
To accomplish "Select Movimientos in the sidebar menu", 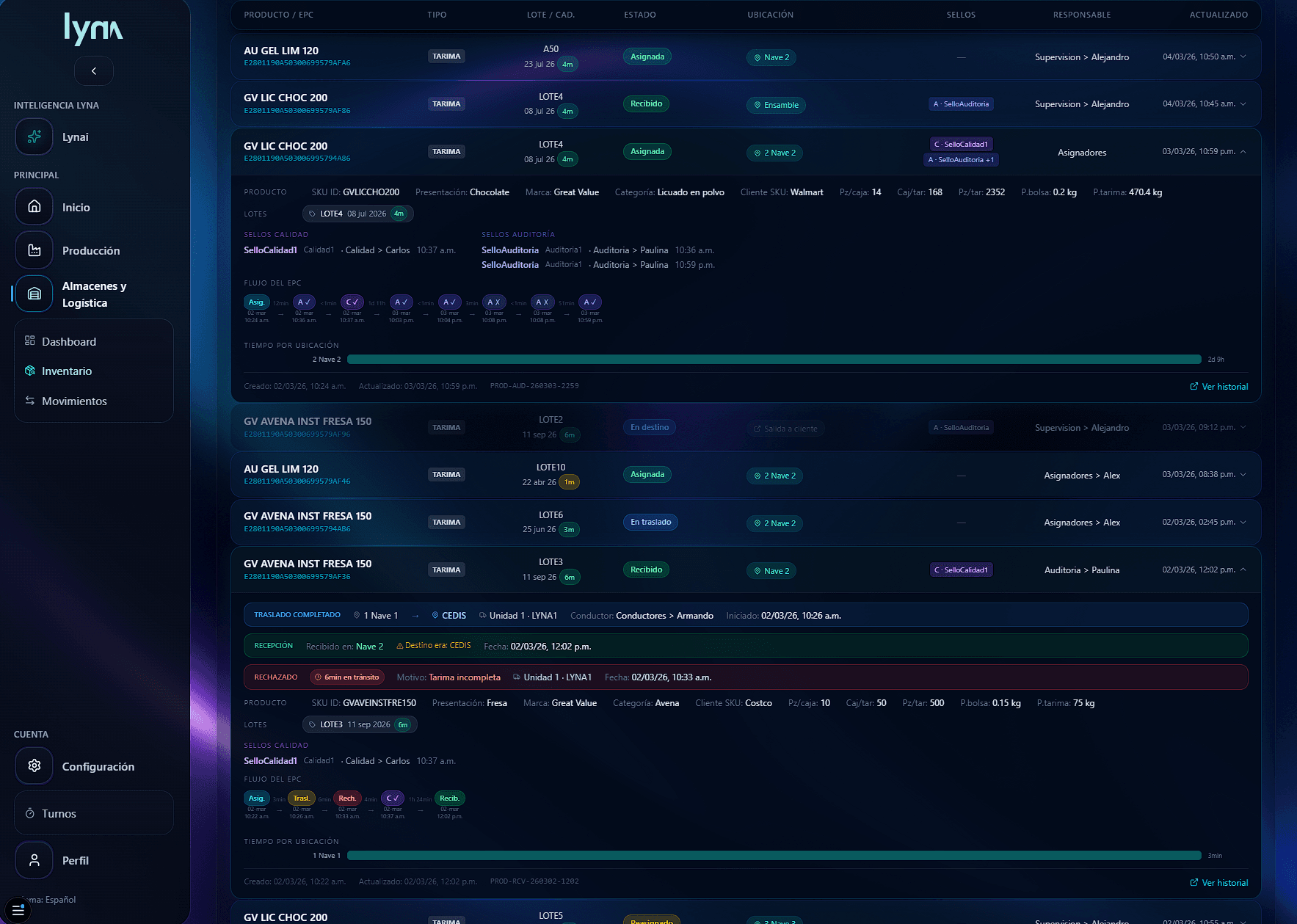I will tap(74, 401).
